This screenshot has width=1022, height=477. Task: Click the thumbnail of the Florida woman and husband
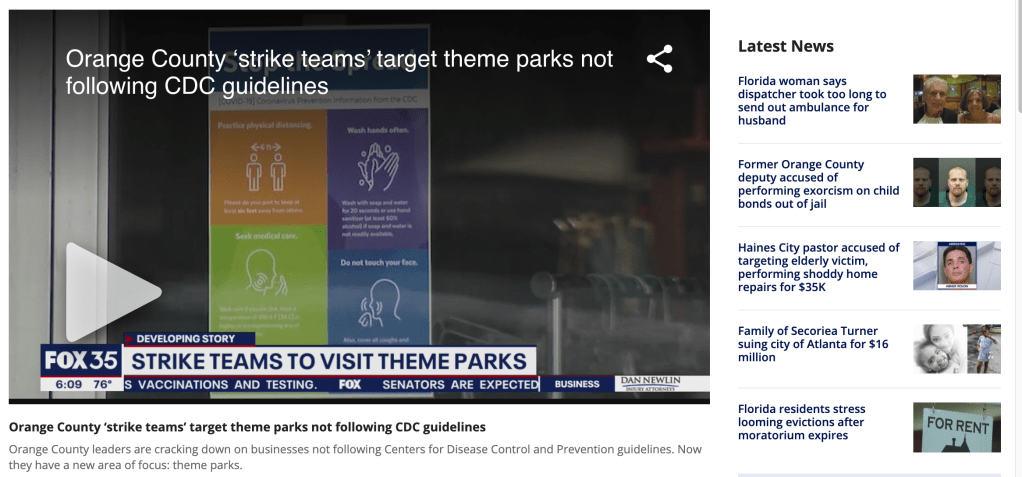coord(956,99)
